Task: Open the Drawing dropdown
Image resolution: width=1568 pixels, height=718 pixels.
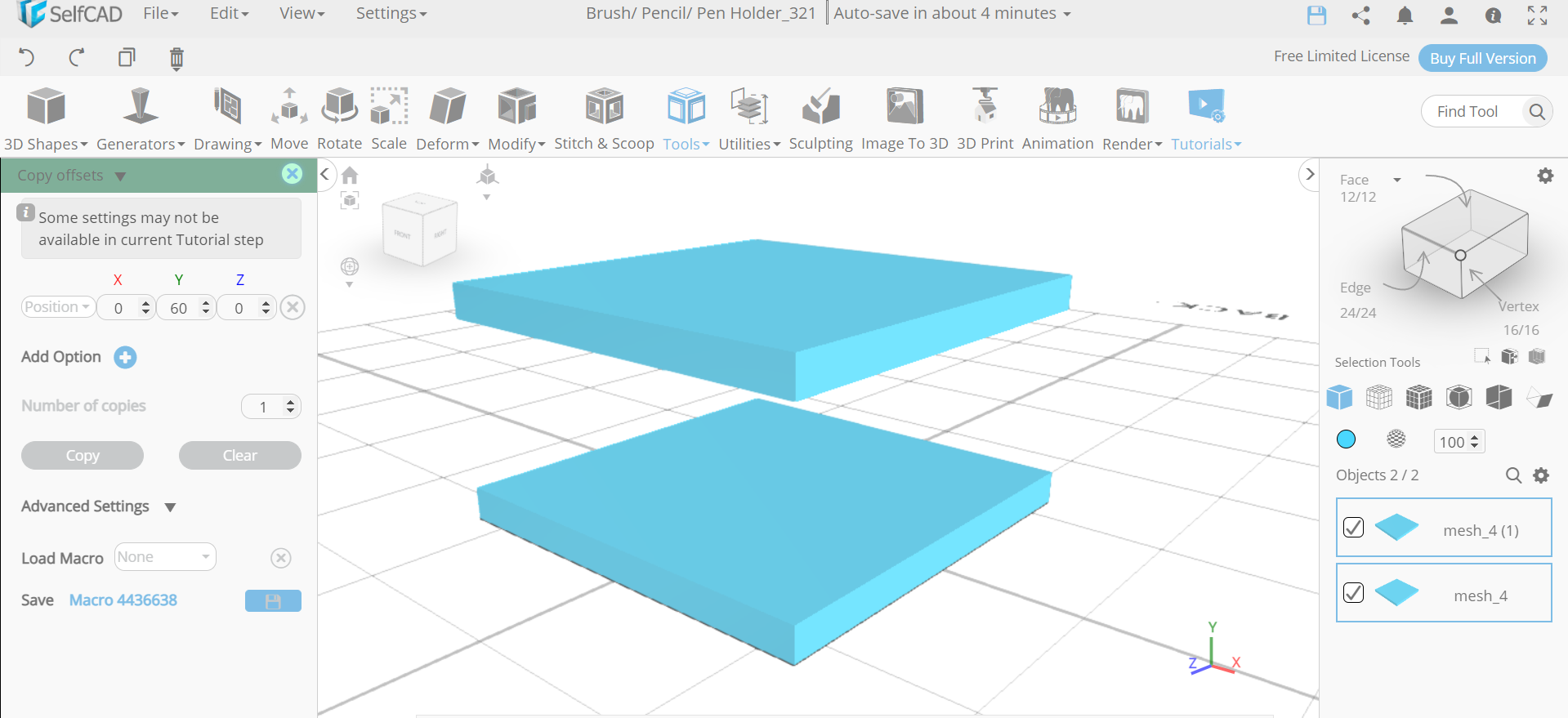Action: pos(227,120)
